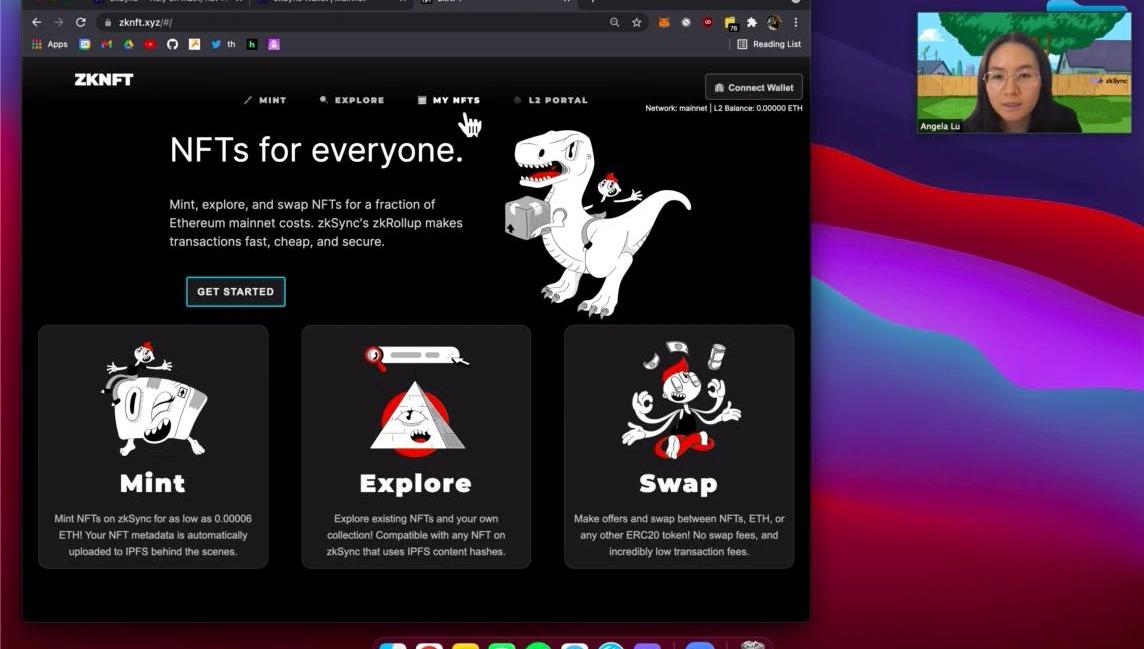Open the GitHub bookmark icon
Screen dimensions: 1144x649
coord(172,44)
